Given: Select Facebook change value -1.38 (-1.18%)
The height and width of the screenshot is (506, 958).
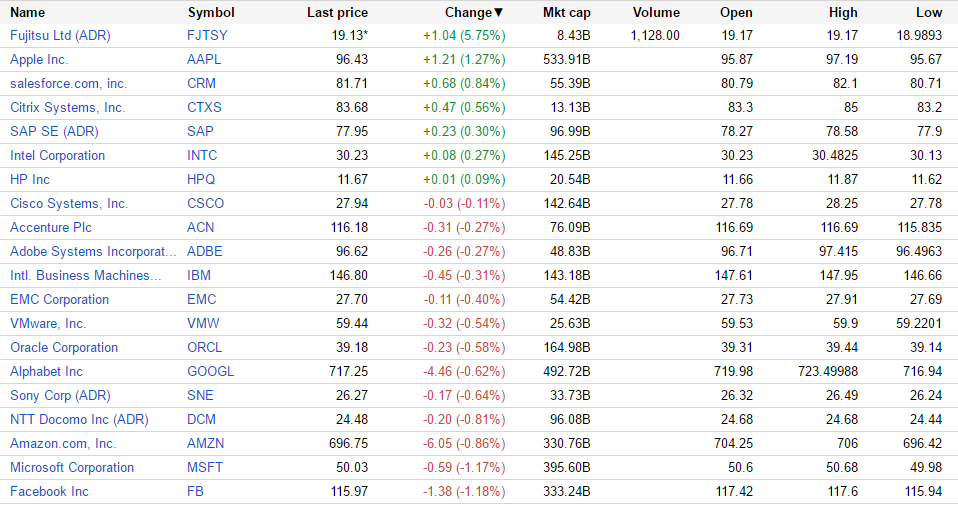Looking at the screenshot, I should [x=464, y=491].
